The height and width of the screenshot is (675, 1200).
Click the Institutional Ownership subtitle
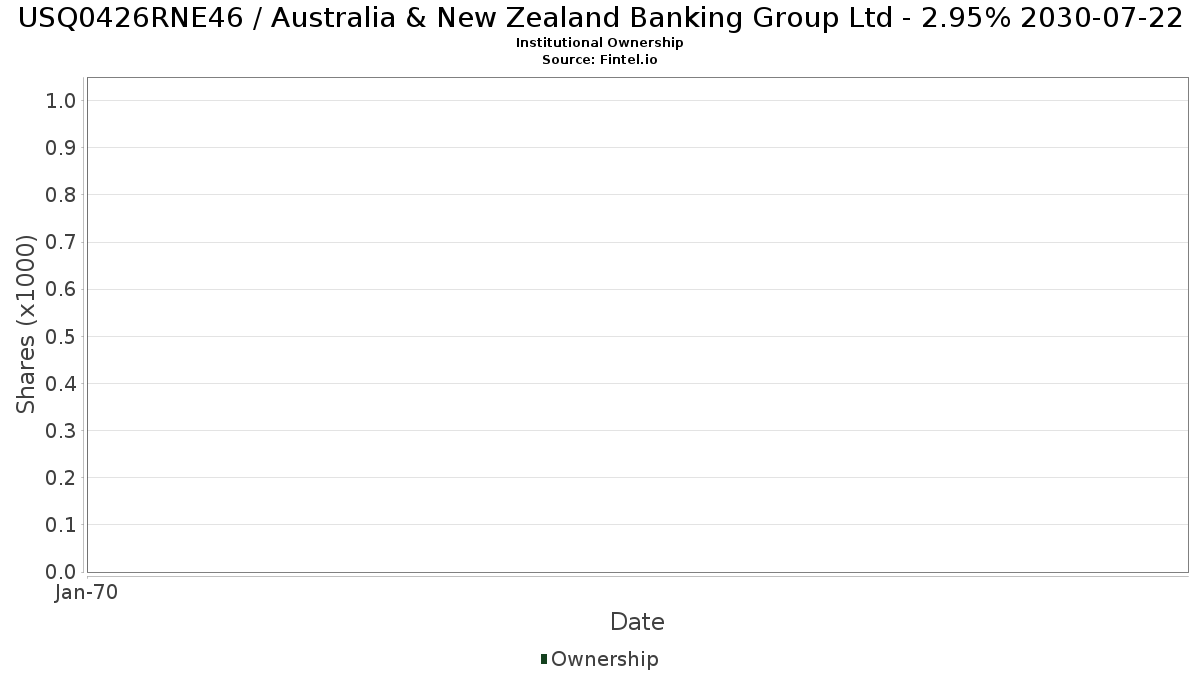click(600, 43)
